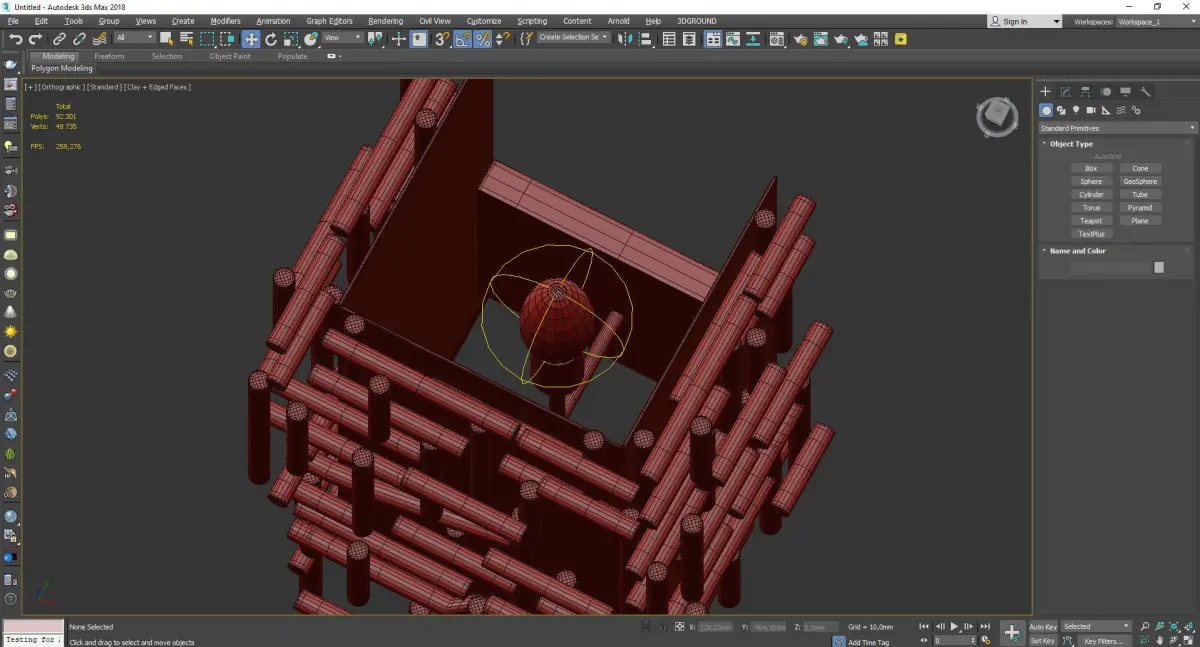
Task: Open the Modifiers menu
Action: tap(225, 21)
